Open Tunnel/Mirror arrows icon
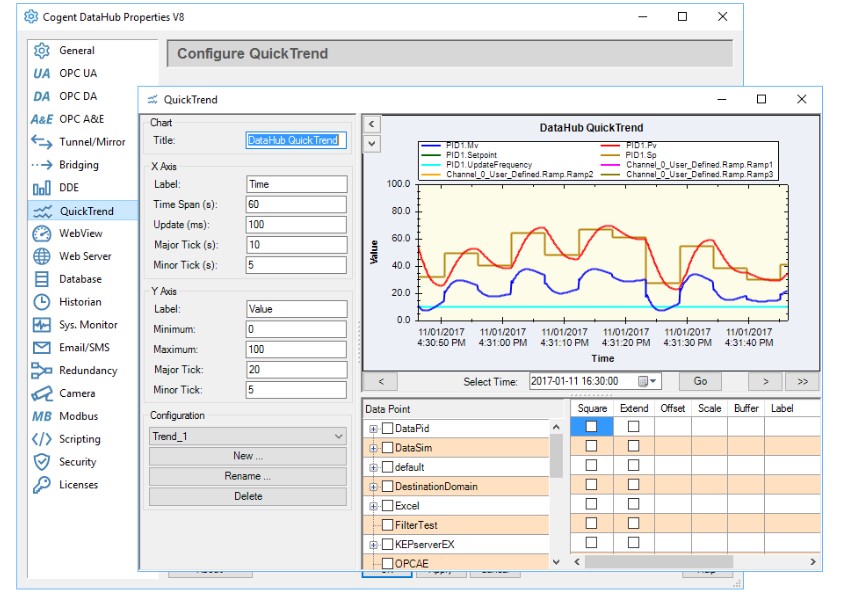This screenshot has width=841, height=596. tap(42, 142)
